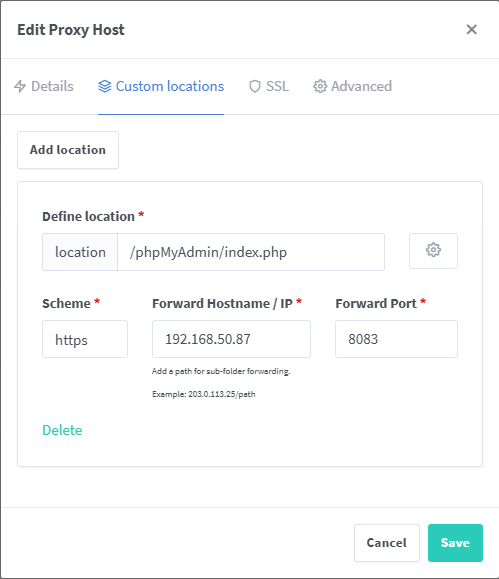Click the Forward Hostname / IP field
The image size is (499, 579).
point(231,339)
